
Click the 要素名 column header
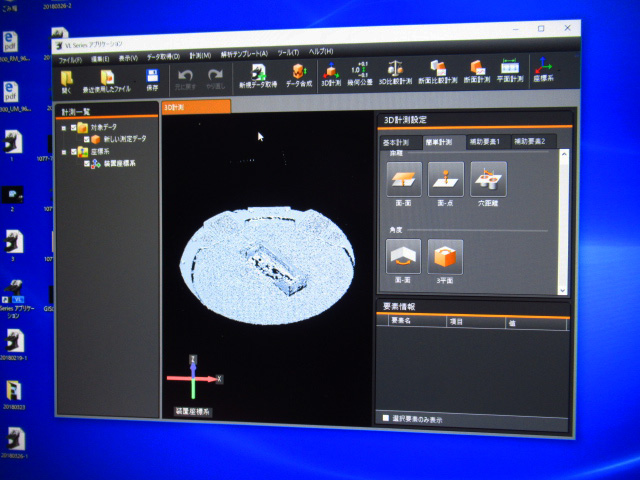[402, 321]
